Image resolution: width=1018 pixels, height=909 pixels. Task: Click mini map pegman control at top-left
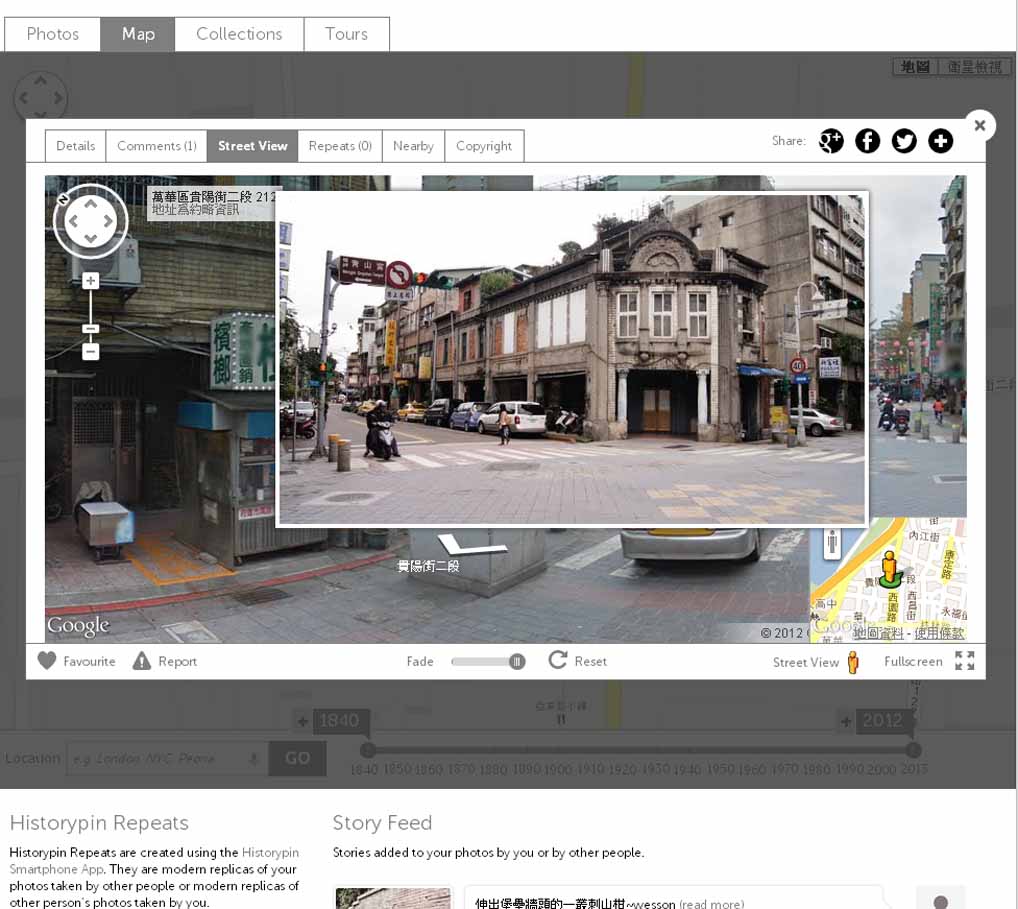point(832,543)
